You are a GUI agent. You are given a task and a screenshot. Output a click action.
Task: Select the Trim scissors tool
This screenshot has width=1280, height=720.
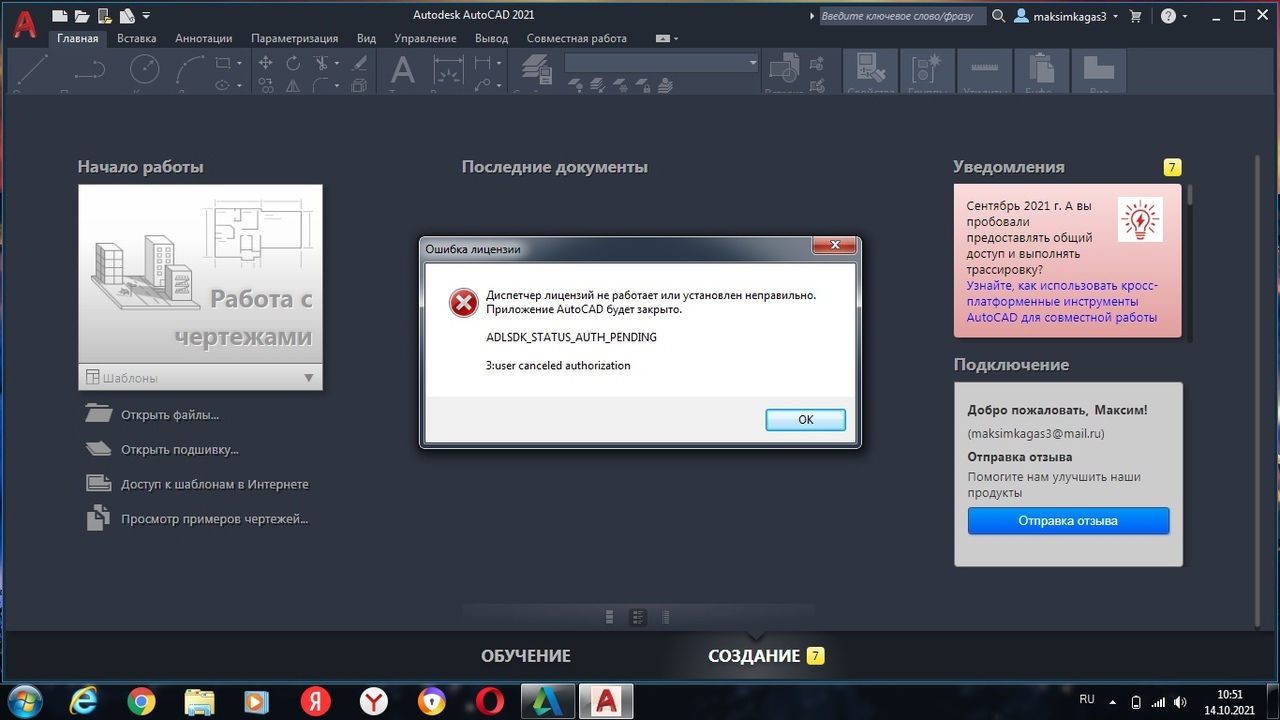click(x=322, y=63)
